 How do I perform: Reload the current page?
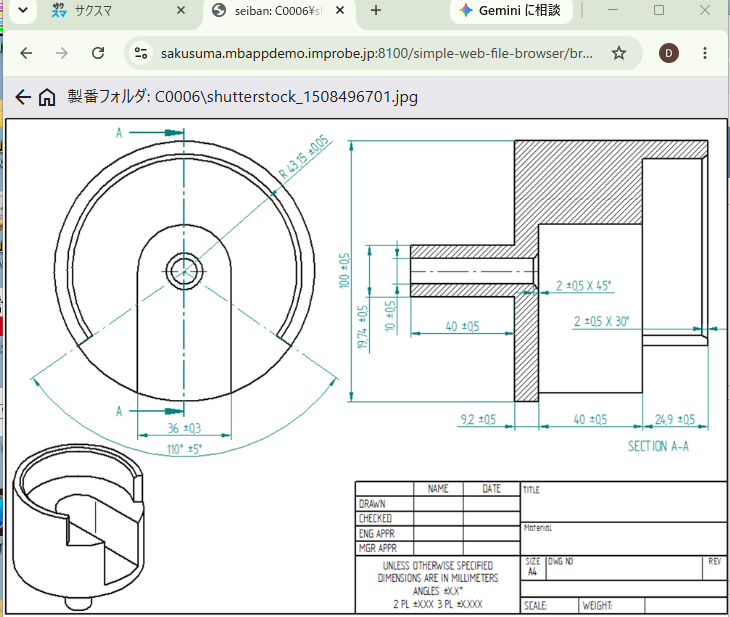click(98, 53)
